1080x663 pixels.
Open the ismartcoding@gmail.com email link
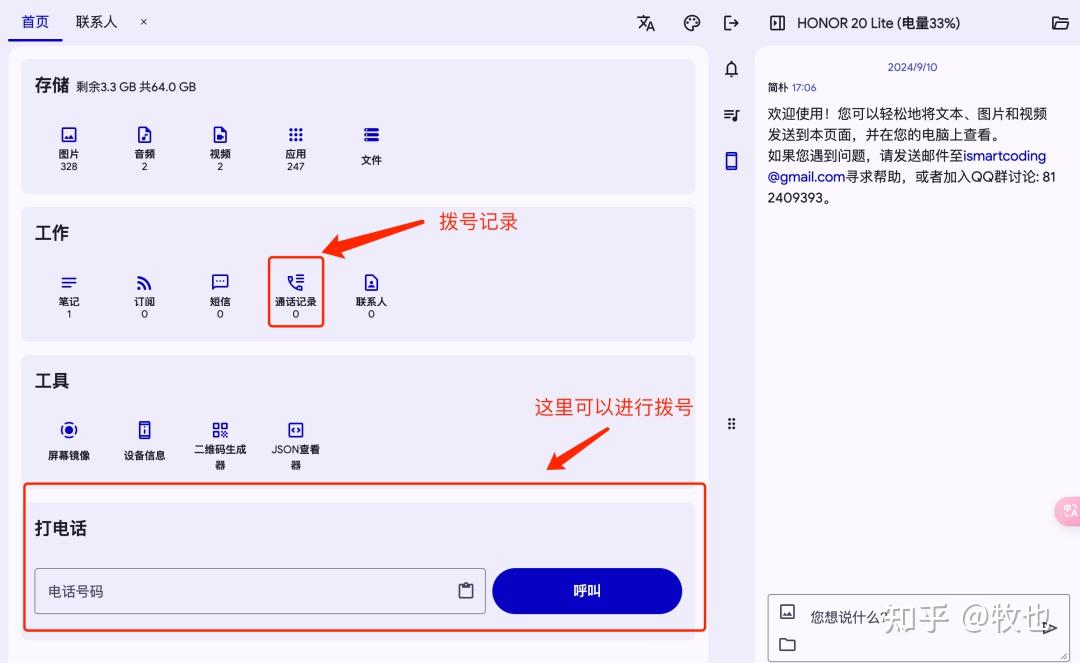[x=907, y=167]
